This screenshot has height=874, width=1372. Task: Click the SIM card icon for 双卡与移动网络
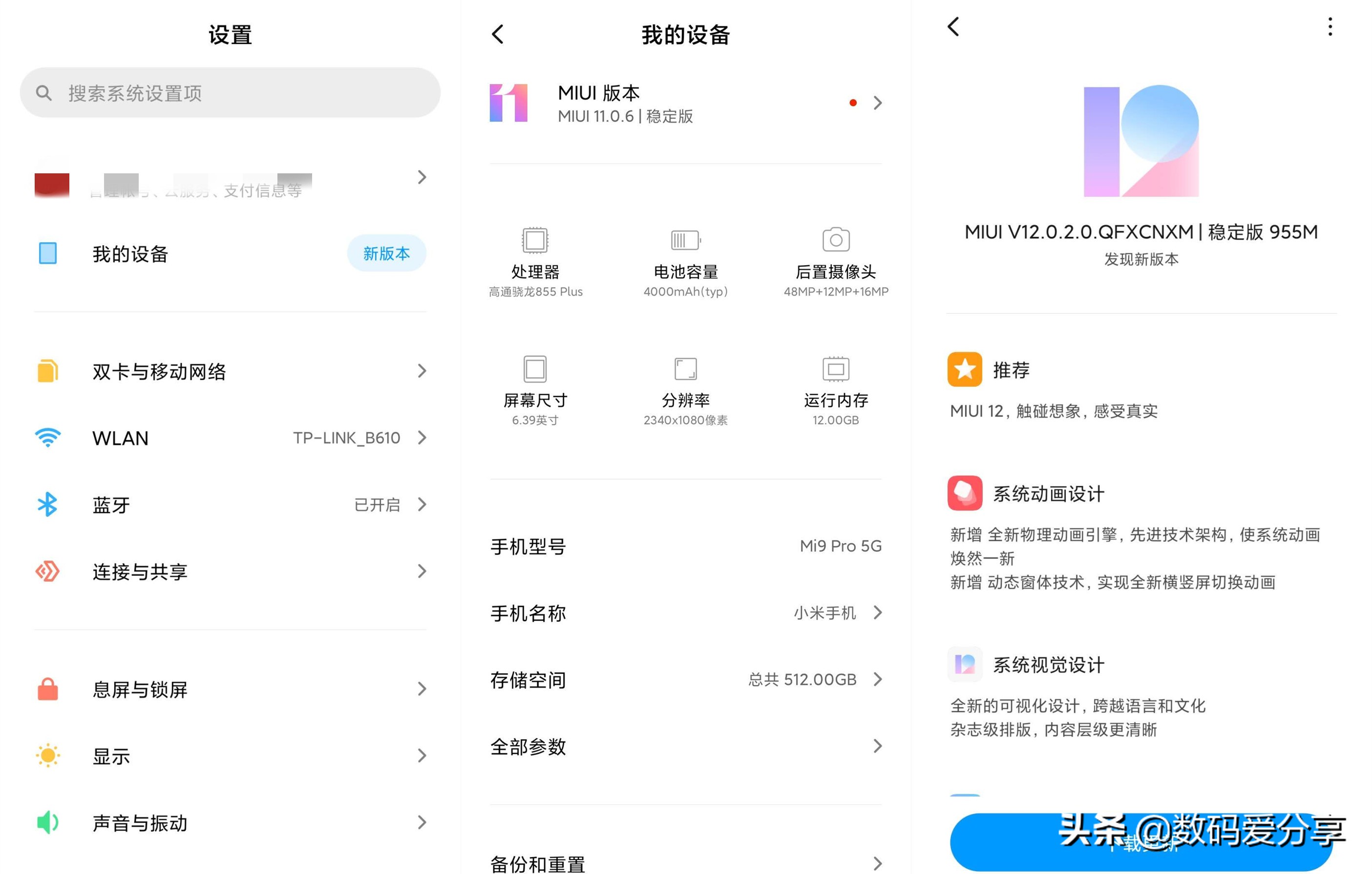[48, 371]
